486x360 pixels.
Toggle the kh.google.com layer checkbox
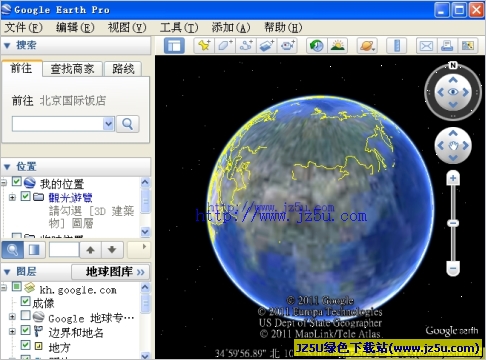[x=17, y=287]
